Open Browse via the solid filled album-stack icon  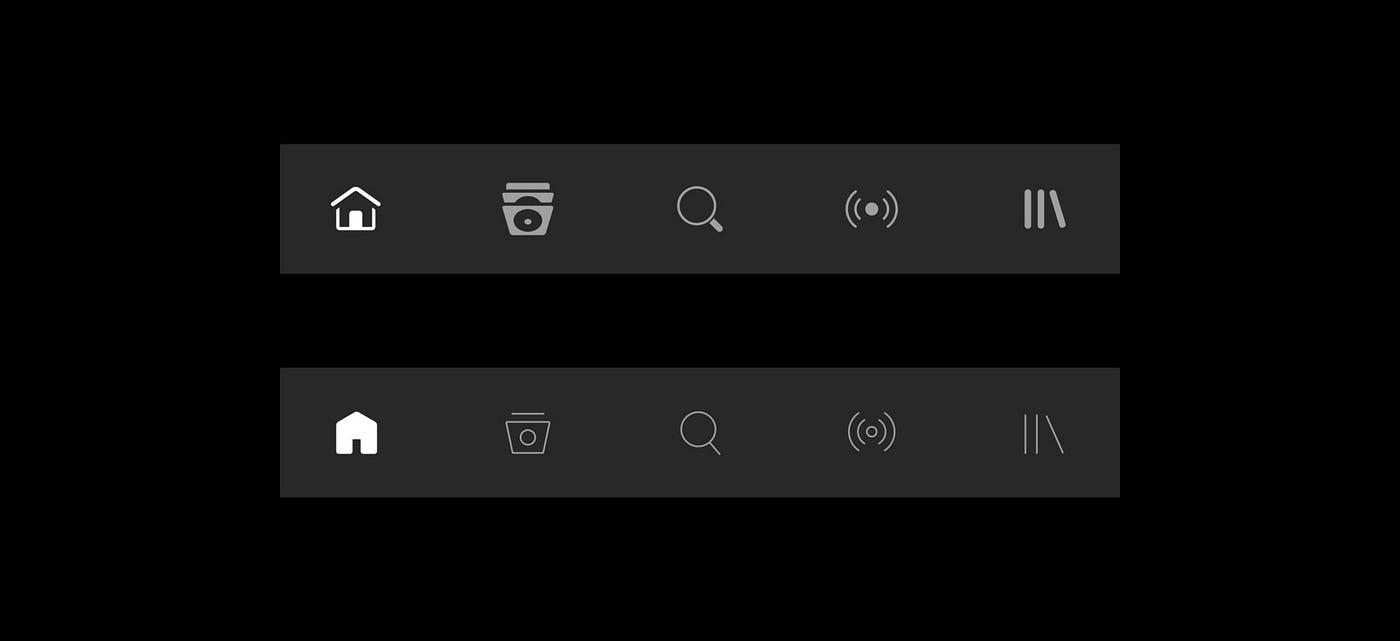click(x=527, y=209)
